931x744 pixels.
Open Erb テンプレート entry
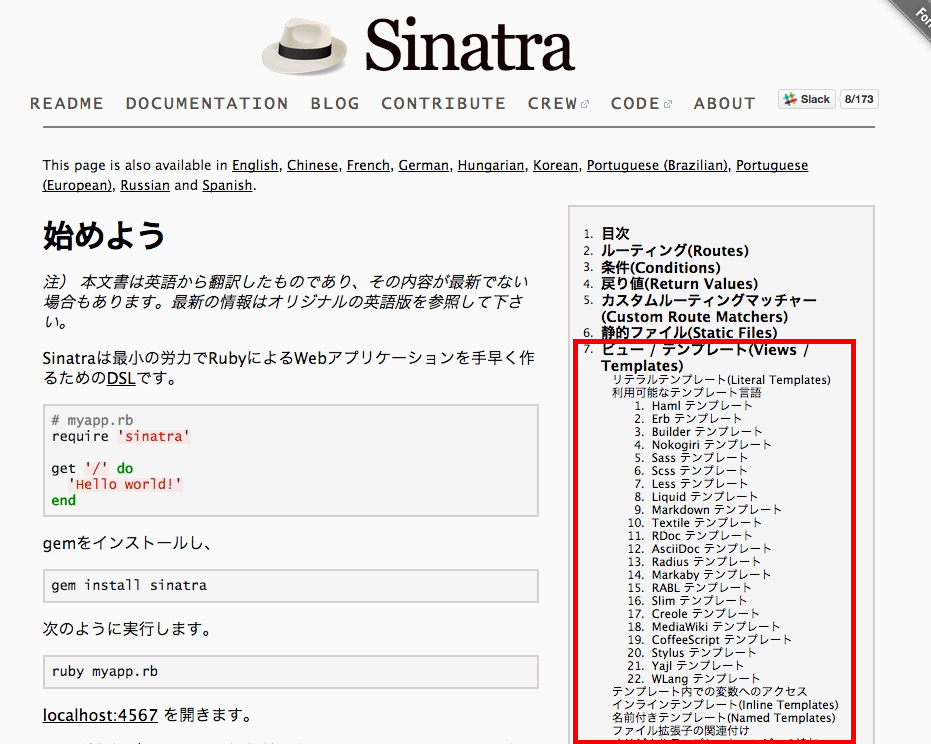pyautogui.click(x=696, y=419)
